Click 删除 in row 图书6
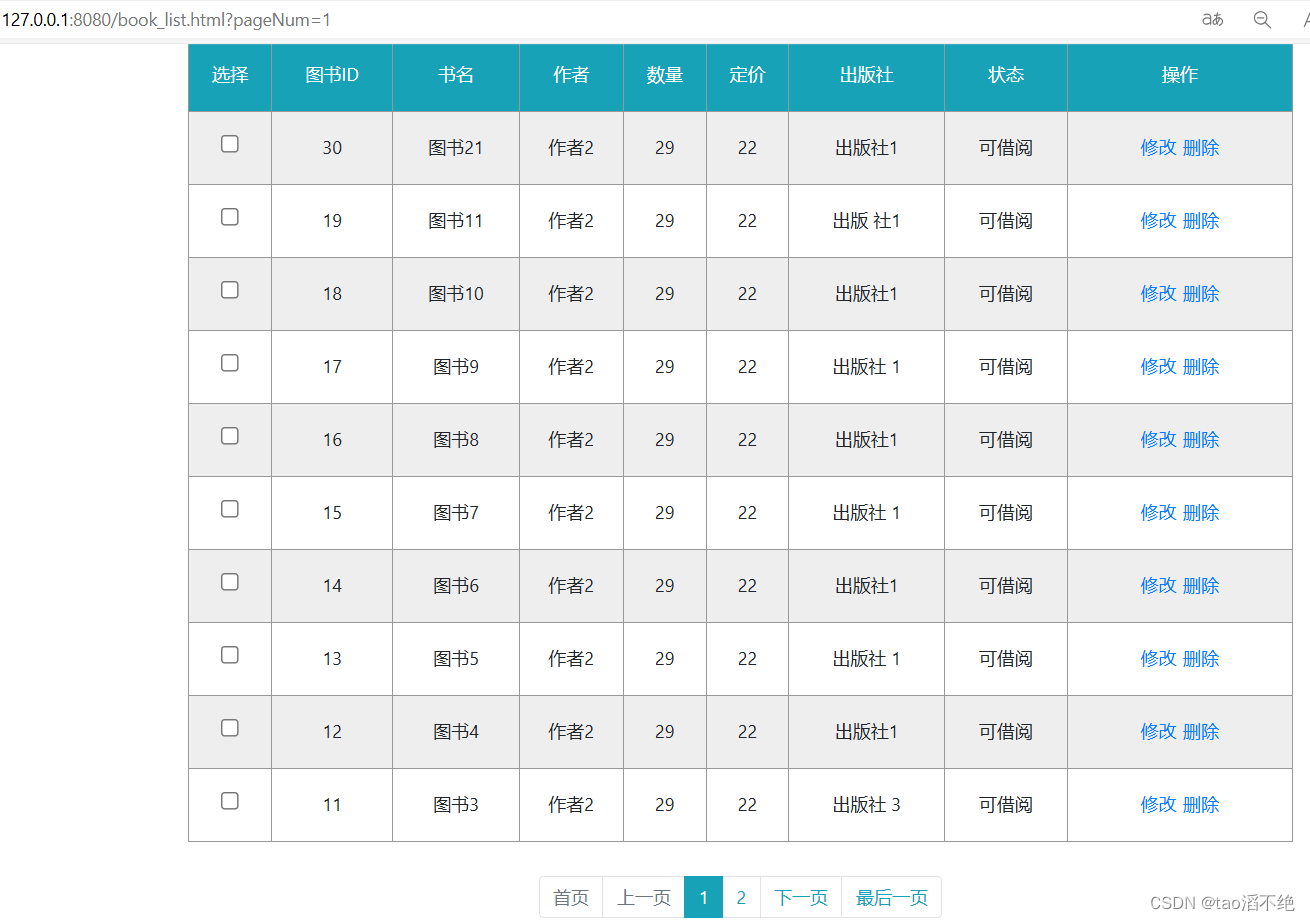 click(x=1201, y=586)
